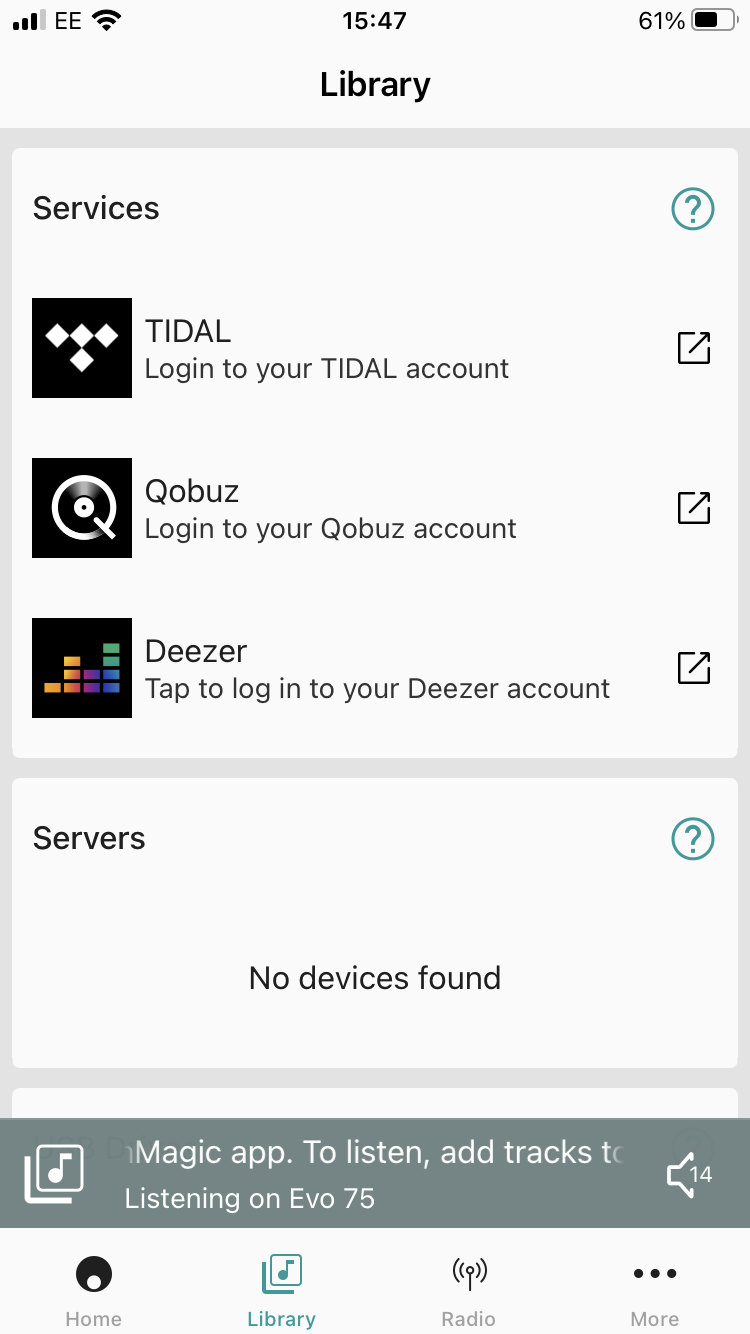Open TIDAL external login arrow icon
750x1334 pixels.
click(x=693, y=348)
